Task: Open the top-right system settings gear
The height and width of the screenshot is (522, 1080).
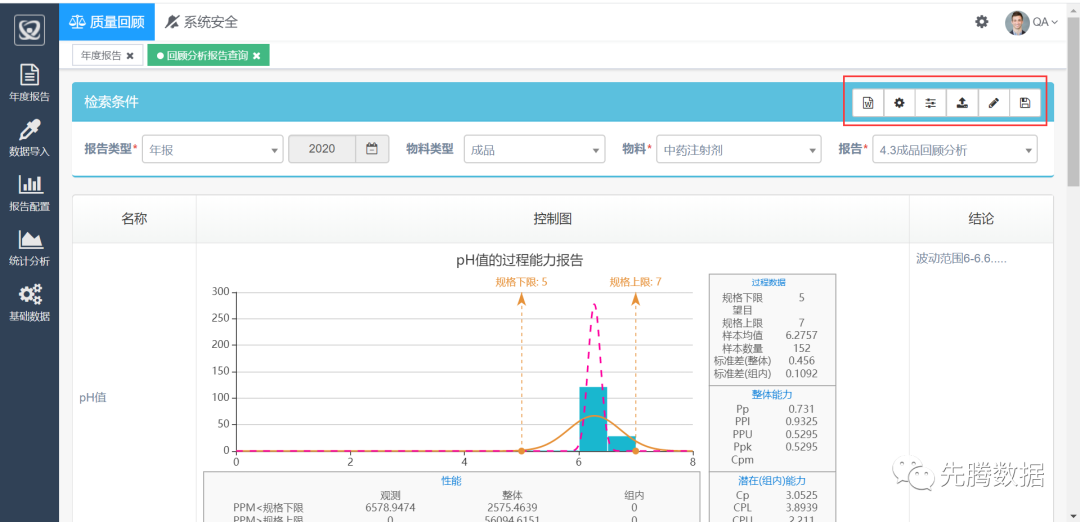Action: tap(982, 22)
